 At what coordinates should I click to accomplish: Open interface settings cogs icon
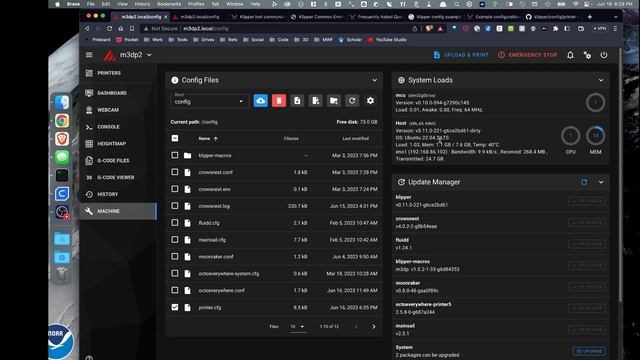pos(587,55)
